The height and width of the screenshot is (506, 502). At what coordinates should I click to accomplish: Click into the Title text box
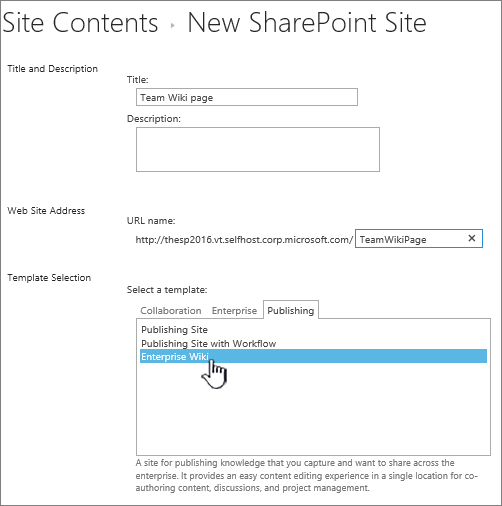247,97
